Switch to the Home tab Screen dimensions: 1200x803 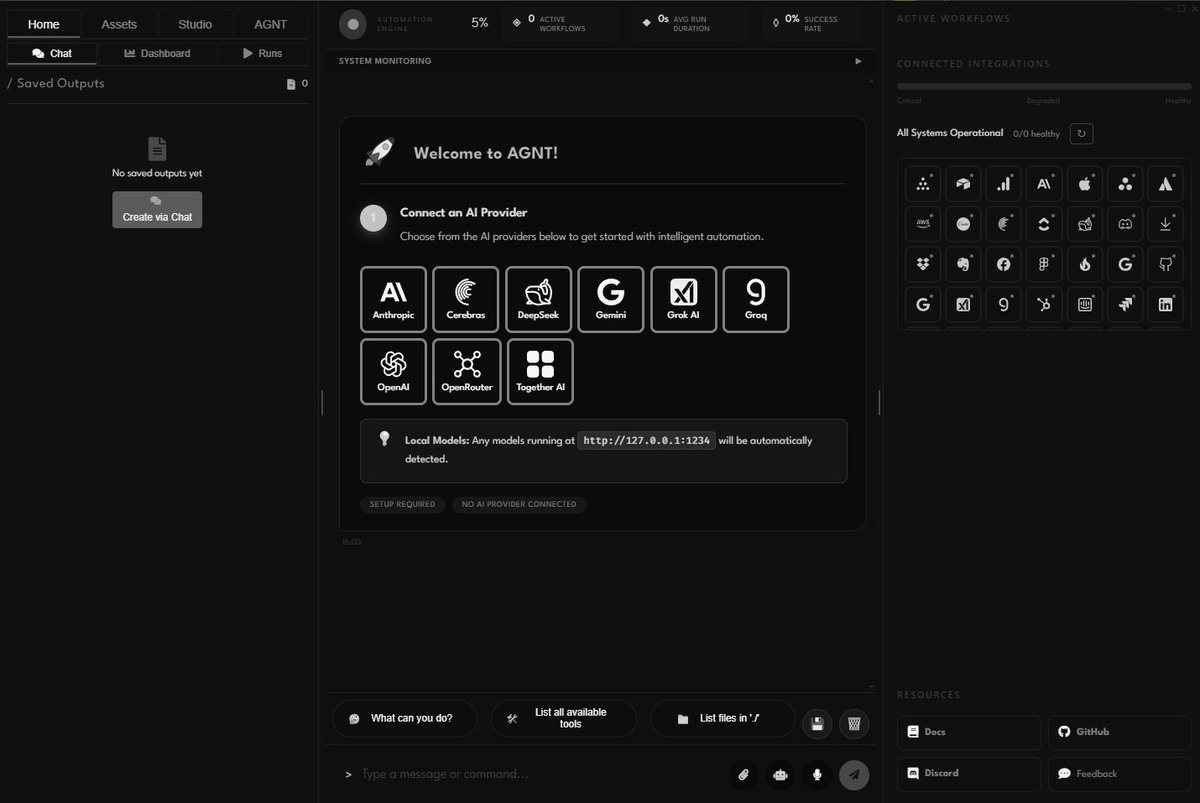pyautogui.click(x=44, y=24)
